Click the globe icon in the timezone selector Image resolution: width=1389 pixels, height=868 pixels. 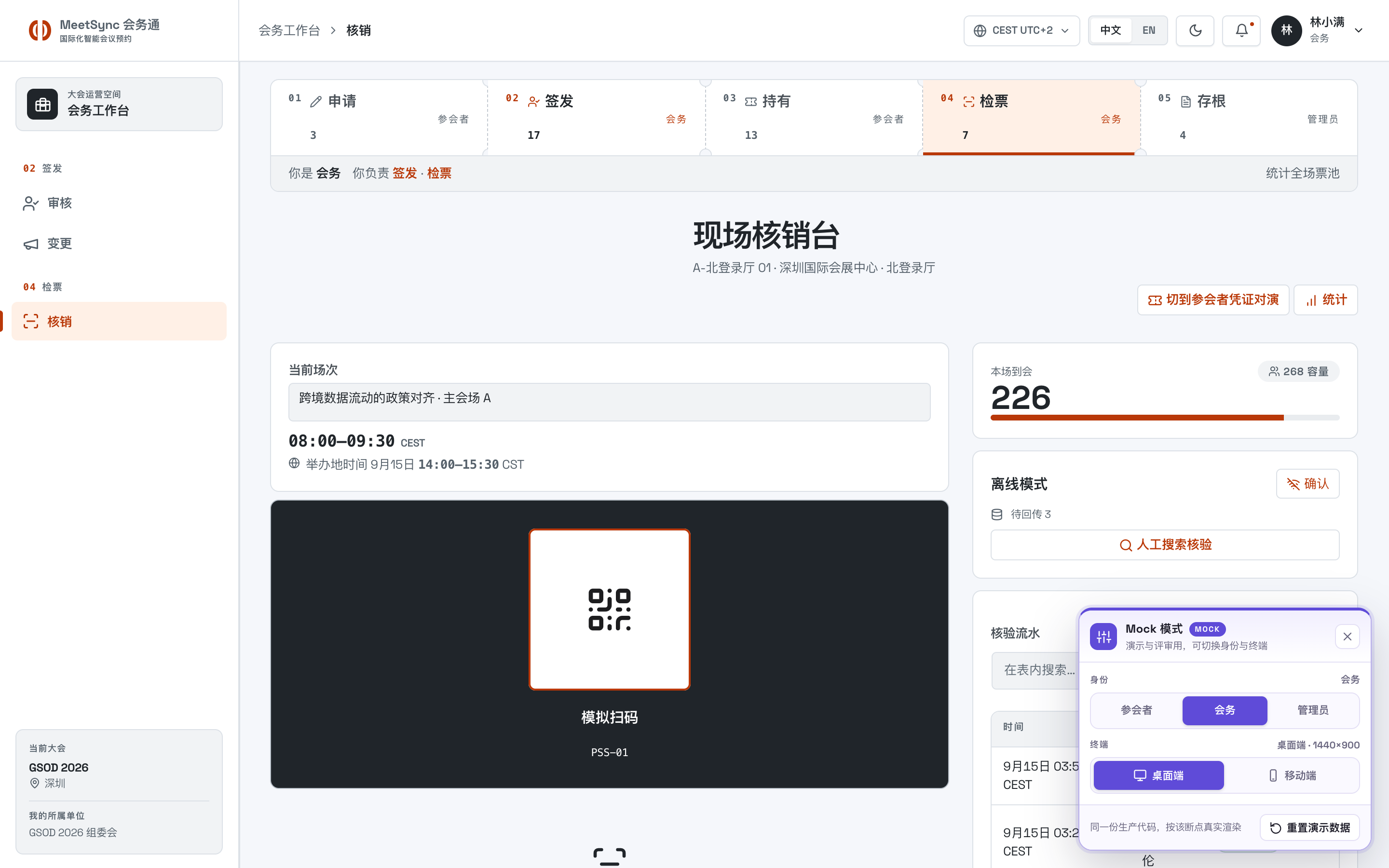point(980,30)
